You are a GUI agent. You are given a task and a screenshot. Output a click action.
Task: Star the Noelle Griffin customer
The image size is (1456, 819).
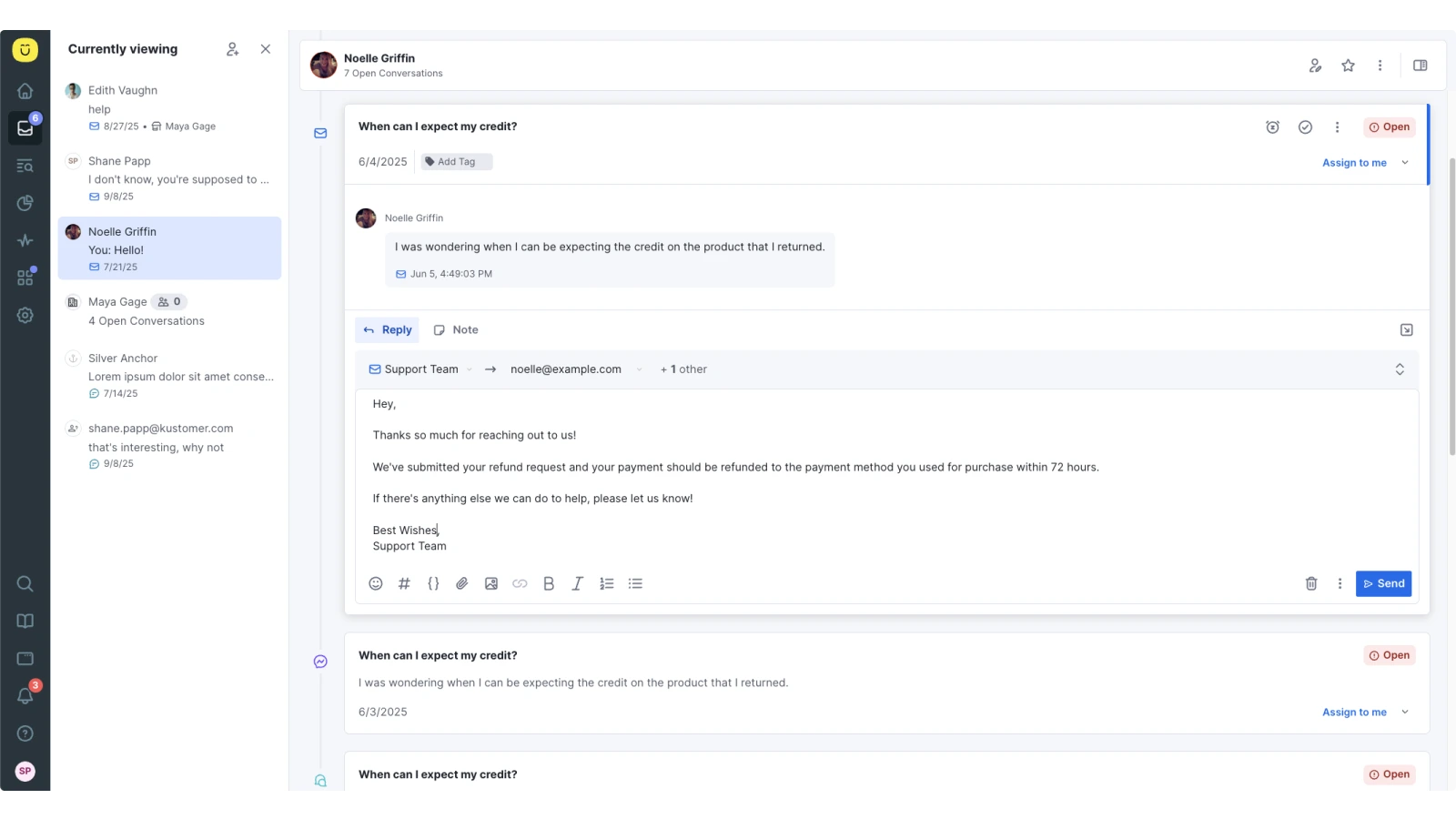coord(1349,66)
